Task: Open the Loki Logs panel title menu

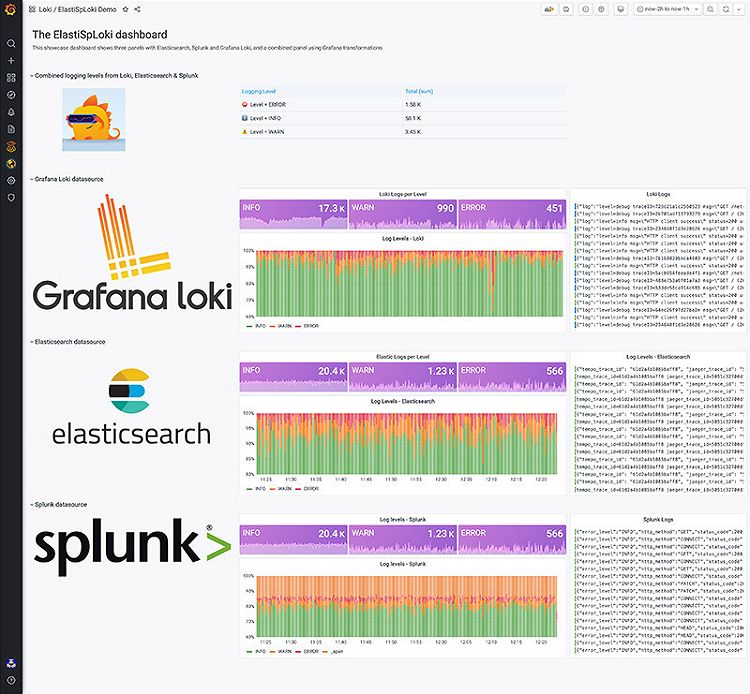Action: 658,194
